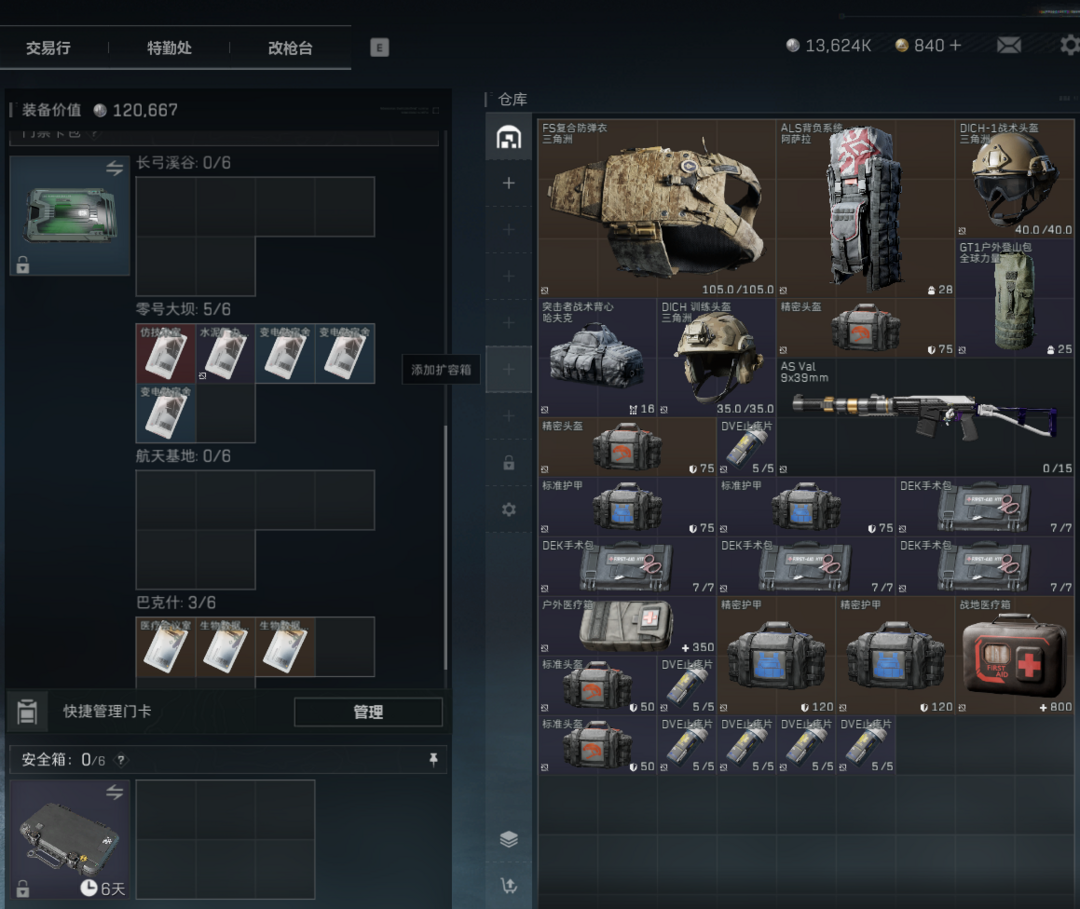Image resolution: width=1080 pixels, height=909 pixels.
Task: Toggle the swap arrows on keycard case
Action: pyautogui.click(x=114, y=169)
